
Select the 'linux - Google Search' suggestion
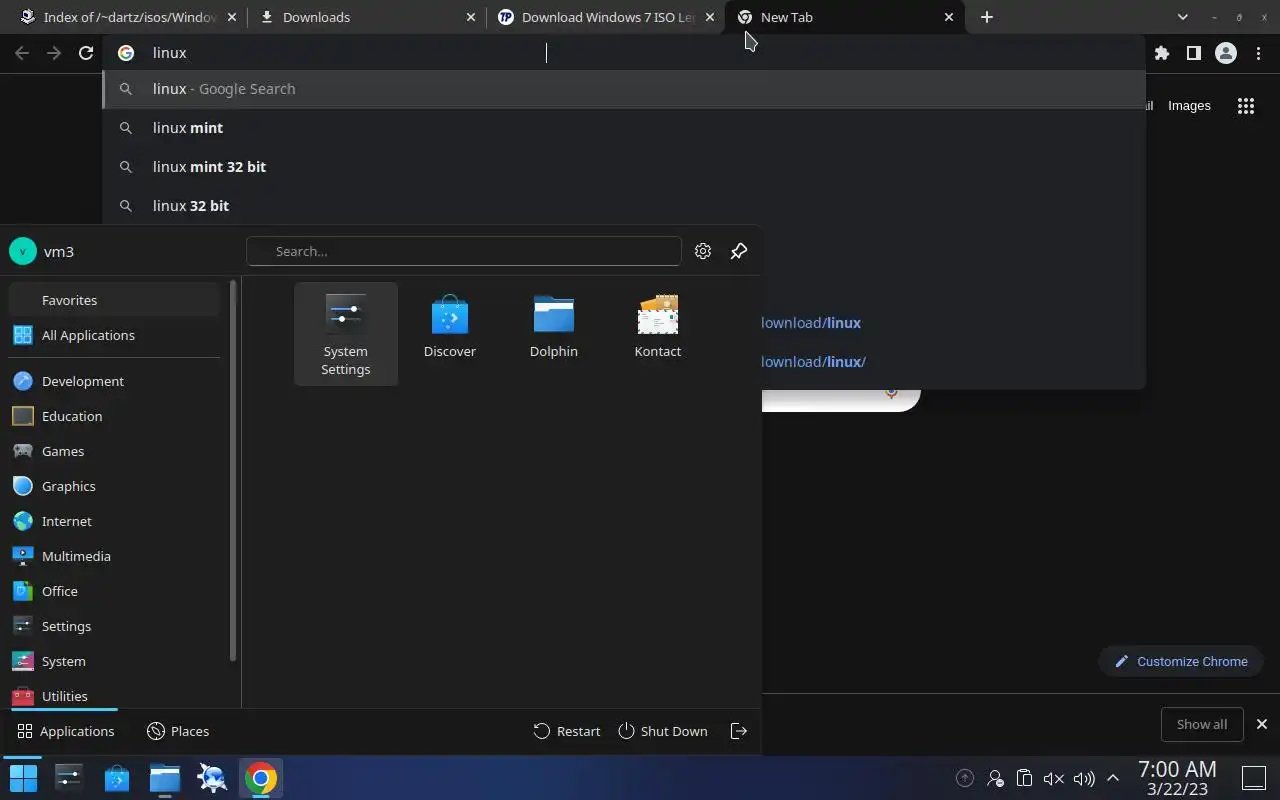tap(624, 89)
